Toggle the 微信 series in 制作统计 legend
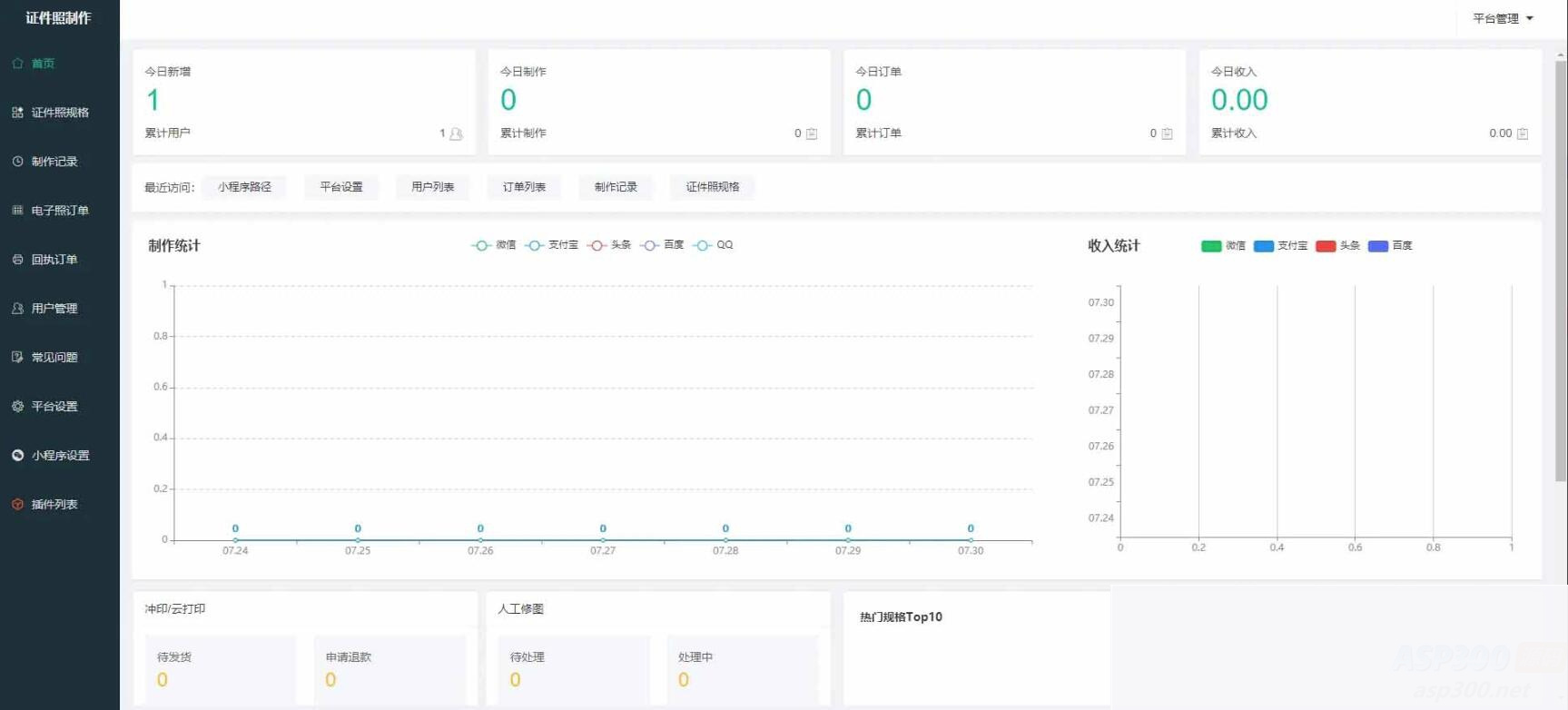1568x710 pixels. point(494,245)
